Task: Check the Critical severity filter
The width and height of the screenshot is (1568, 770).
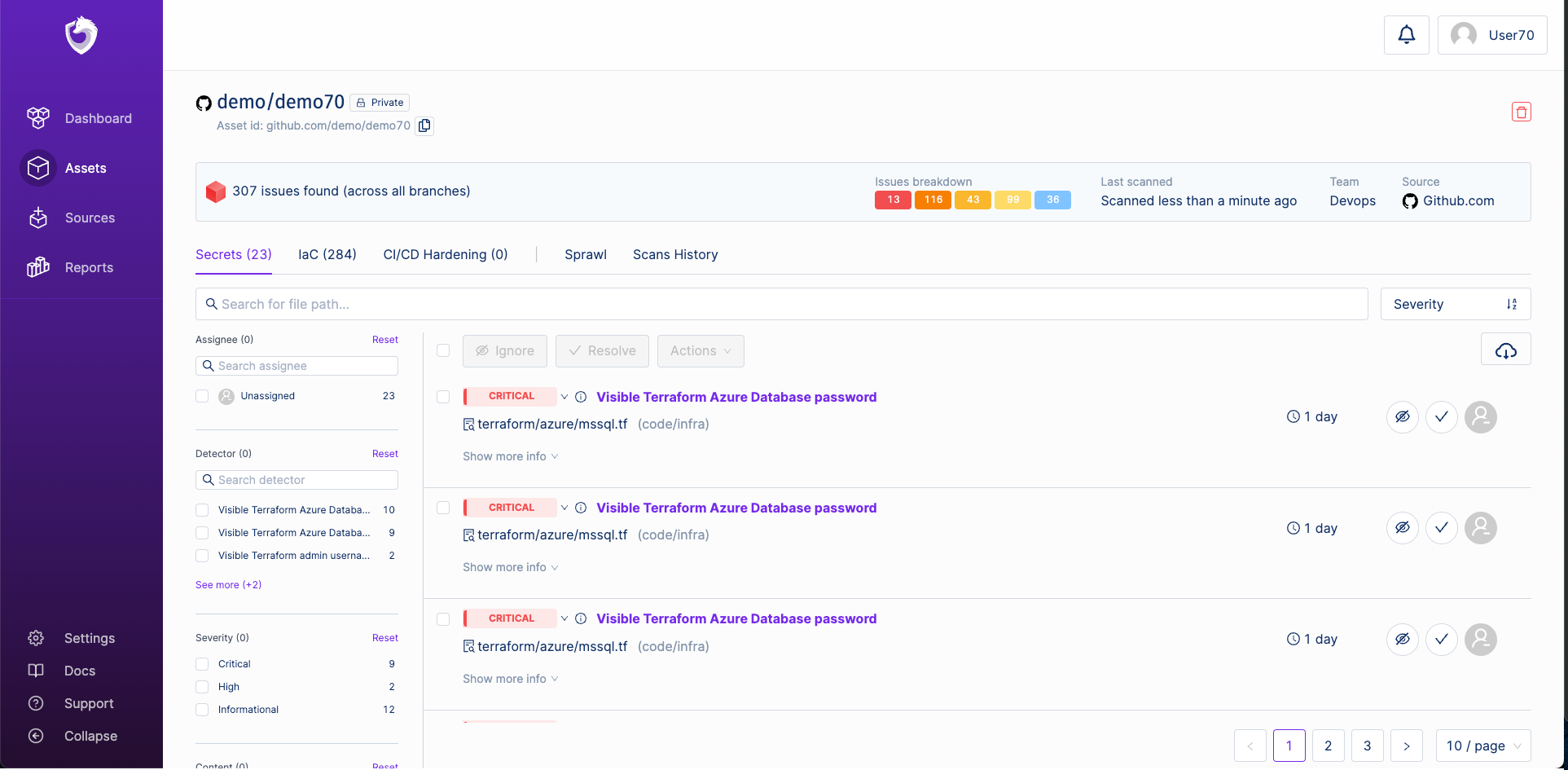Action: point(202,664)
